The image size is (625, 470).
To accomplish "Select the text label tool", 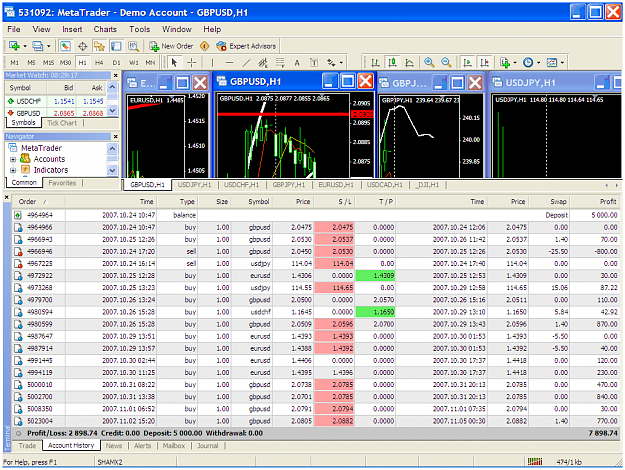I will tap(314, 63).
